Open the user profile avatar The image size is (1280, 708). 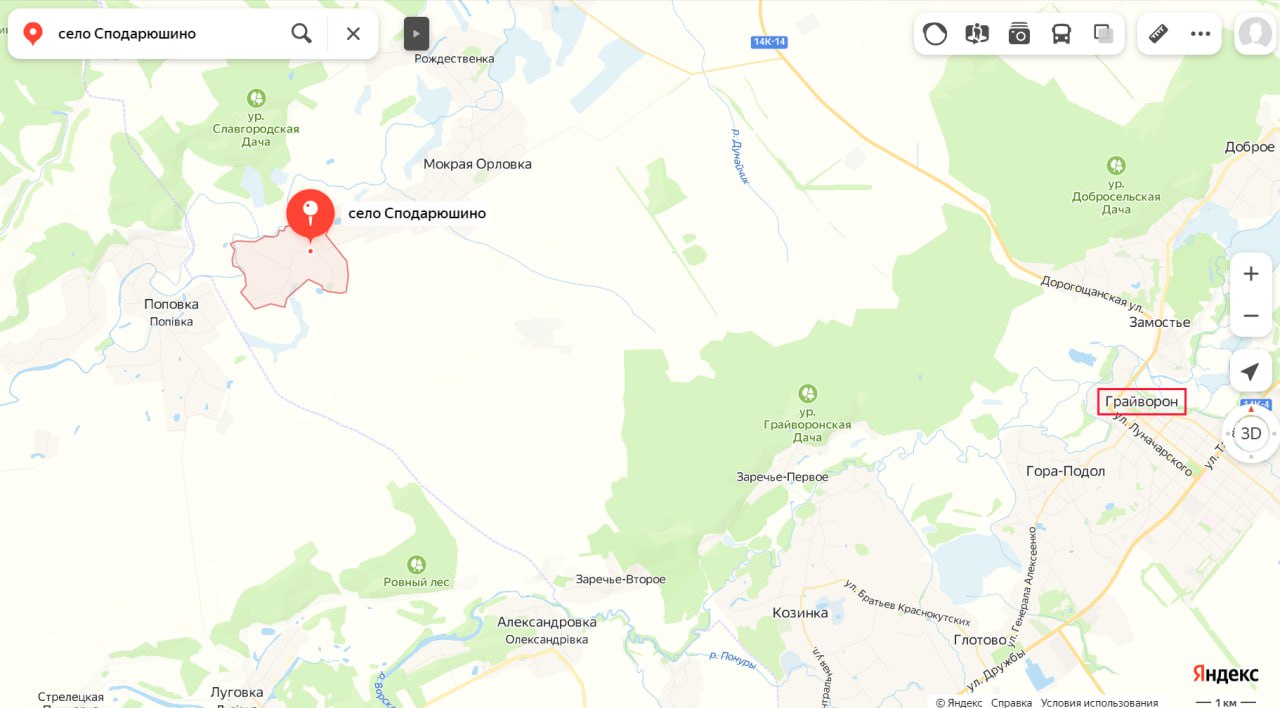point(1254,34)
